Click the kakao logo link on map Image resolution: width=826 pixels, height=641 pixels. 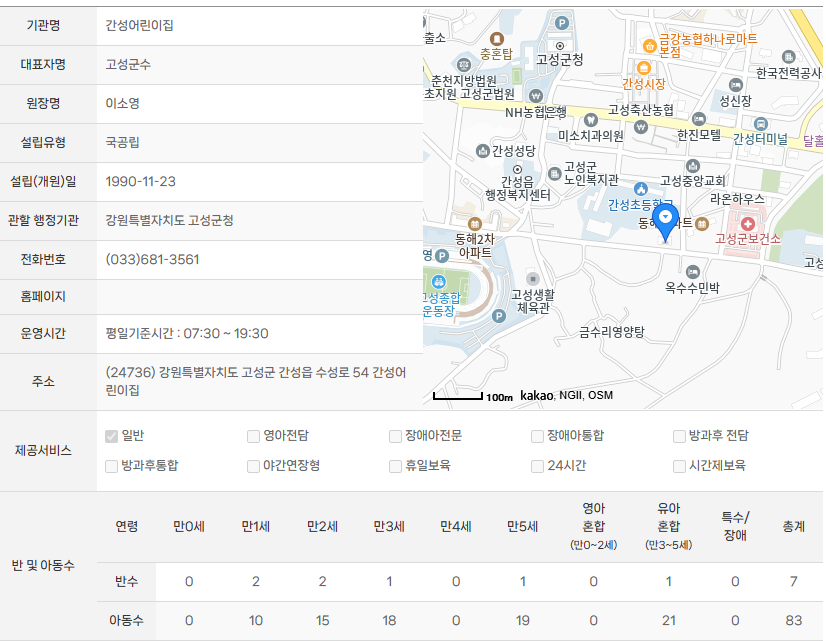536,396
